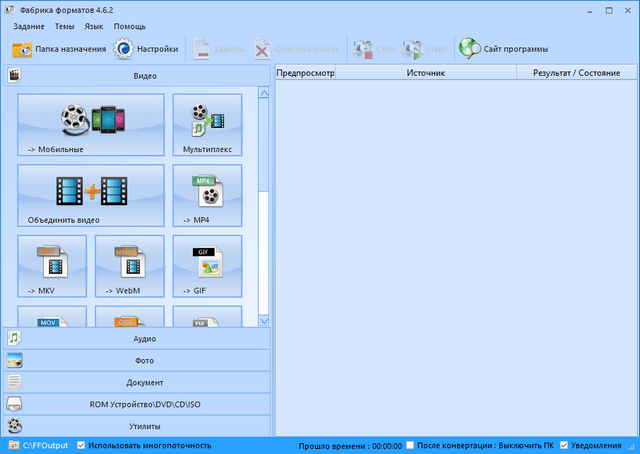Expand the Аудио category panel

tap(137, 339)
